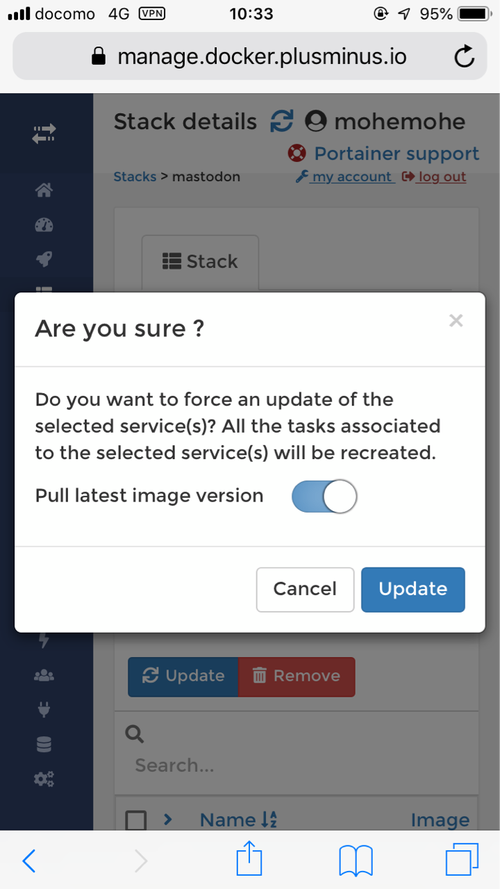Disable Pull latest image version switch
This screenshot has height=889, width=500.
(324, 497)
